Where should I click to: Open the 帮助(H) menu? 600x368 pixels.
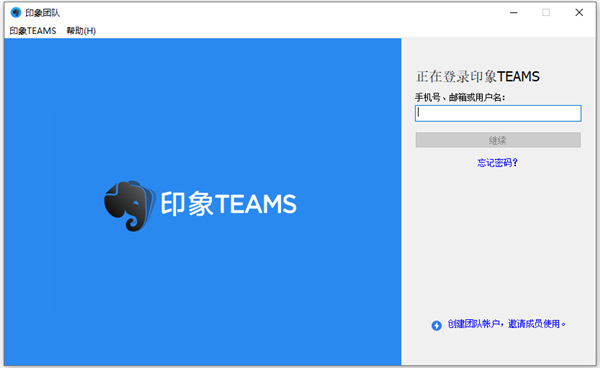[81, 31]
